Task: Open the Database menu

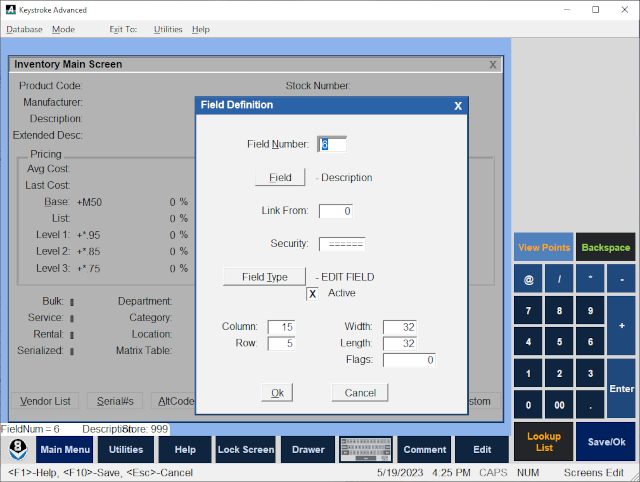Action: pos(24,29)
